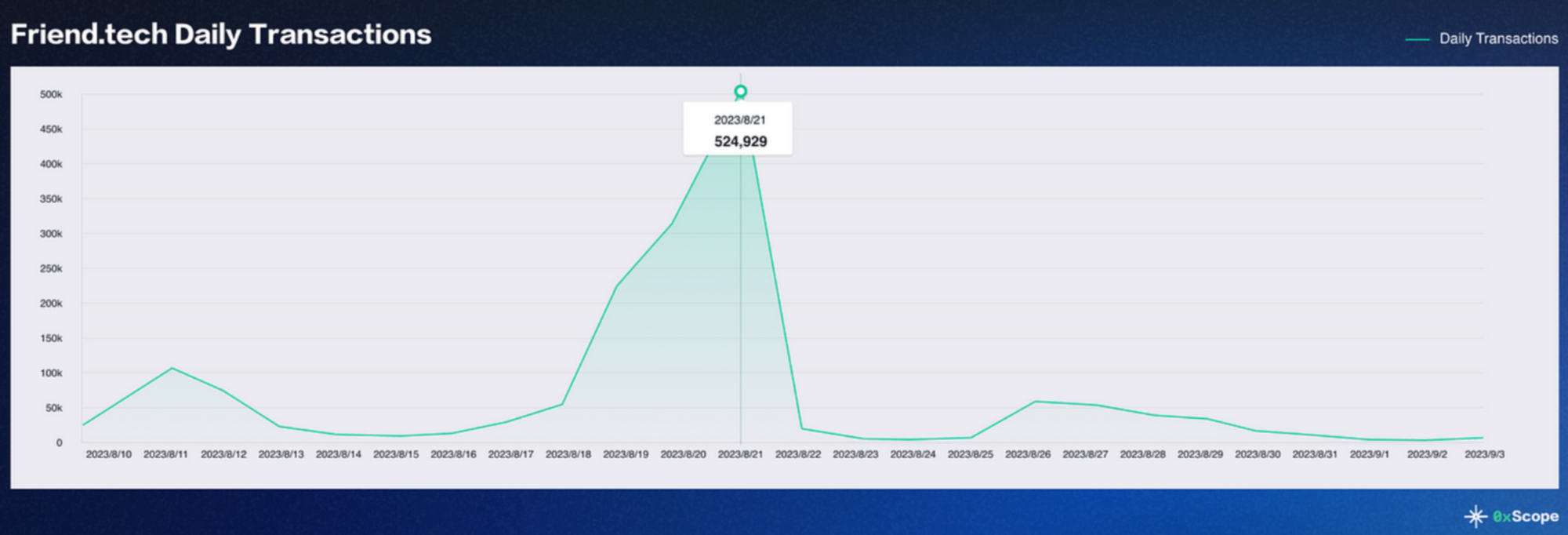1568x535 pixels.
Task: Toggle the Daily Transactions legend entry
Action: tap(1482, 38)
